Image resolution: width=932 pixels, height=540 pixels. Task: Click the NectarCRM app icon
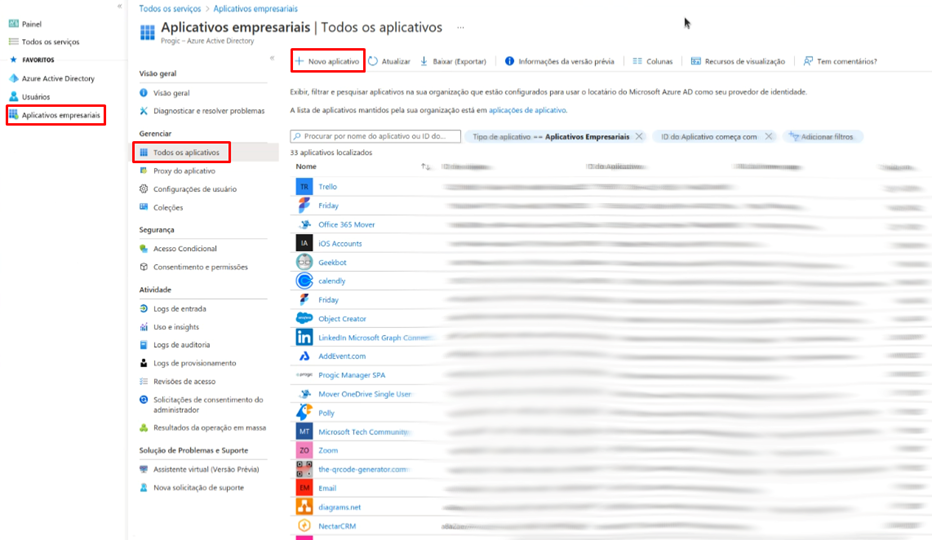click(304, 526)
